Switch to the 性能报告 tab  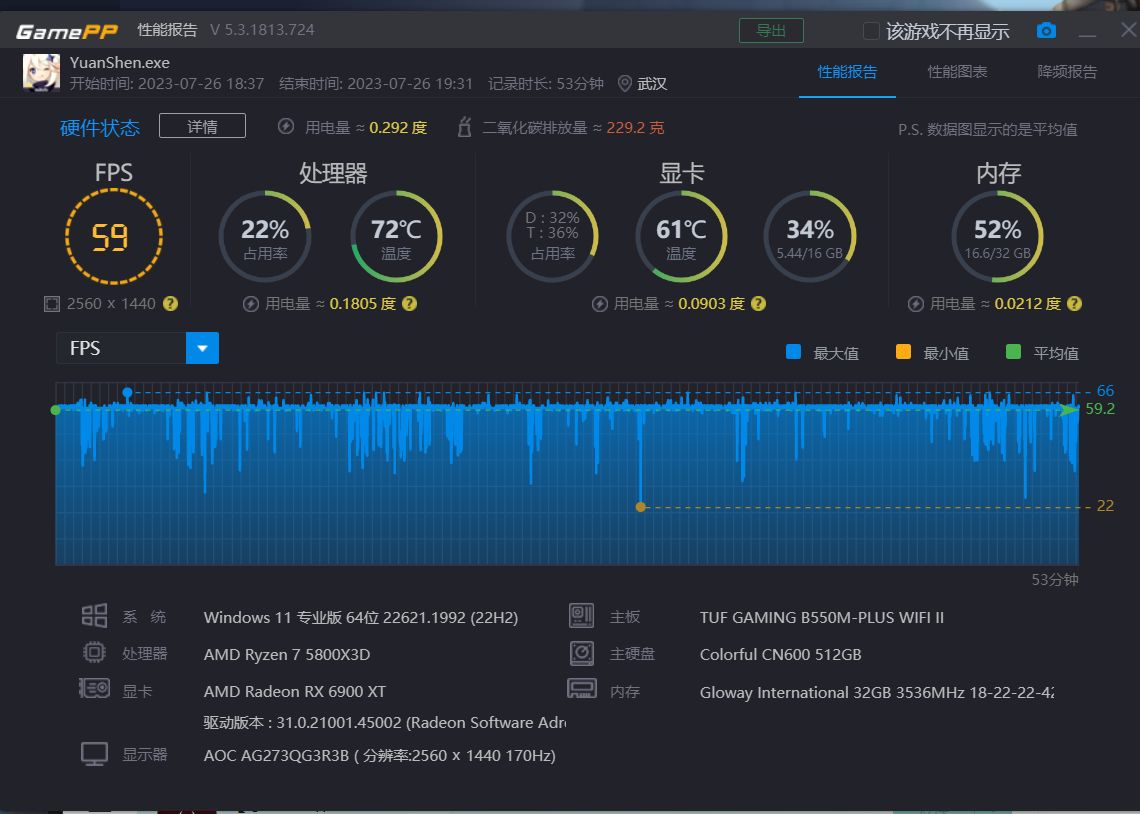click(847, 72)
